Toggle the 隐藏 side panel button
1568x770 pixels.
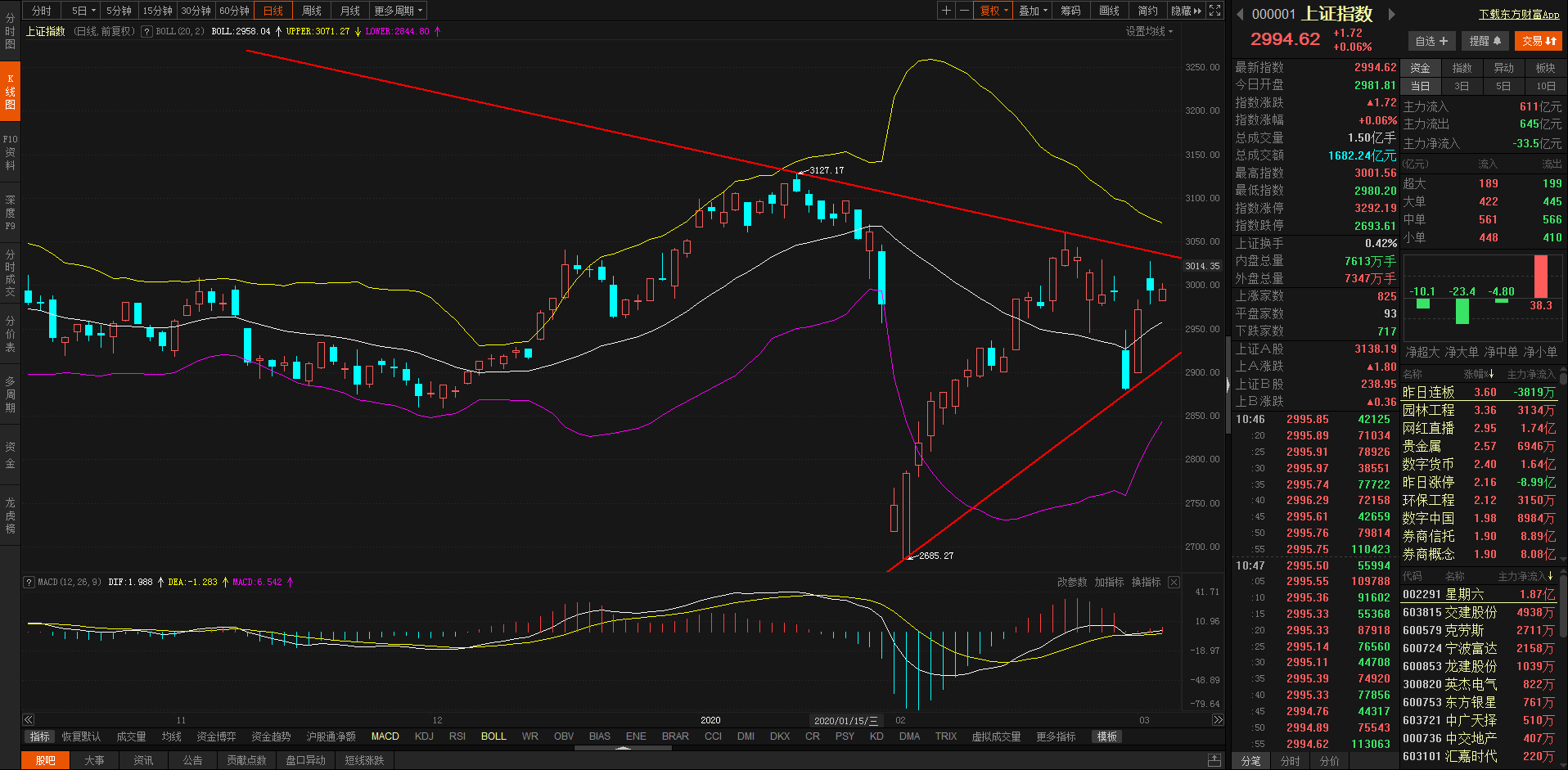(x=1186, y=11)
